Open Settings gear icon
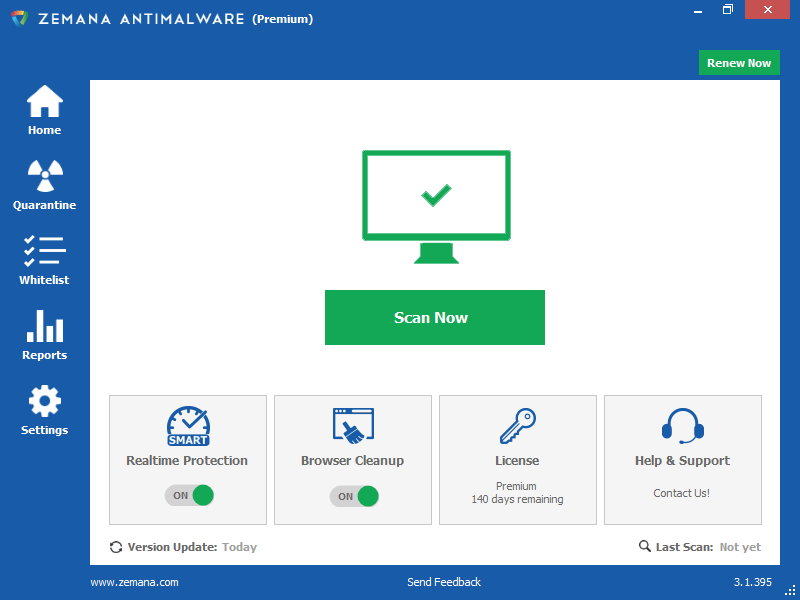Viewport: 800px width, 600px height. (x=44, y=401)
